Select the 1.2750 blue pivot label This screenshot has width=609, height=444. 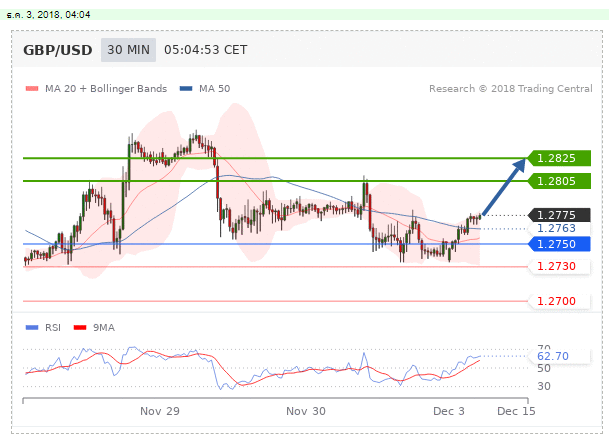click(559, 244)
